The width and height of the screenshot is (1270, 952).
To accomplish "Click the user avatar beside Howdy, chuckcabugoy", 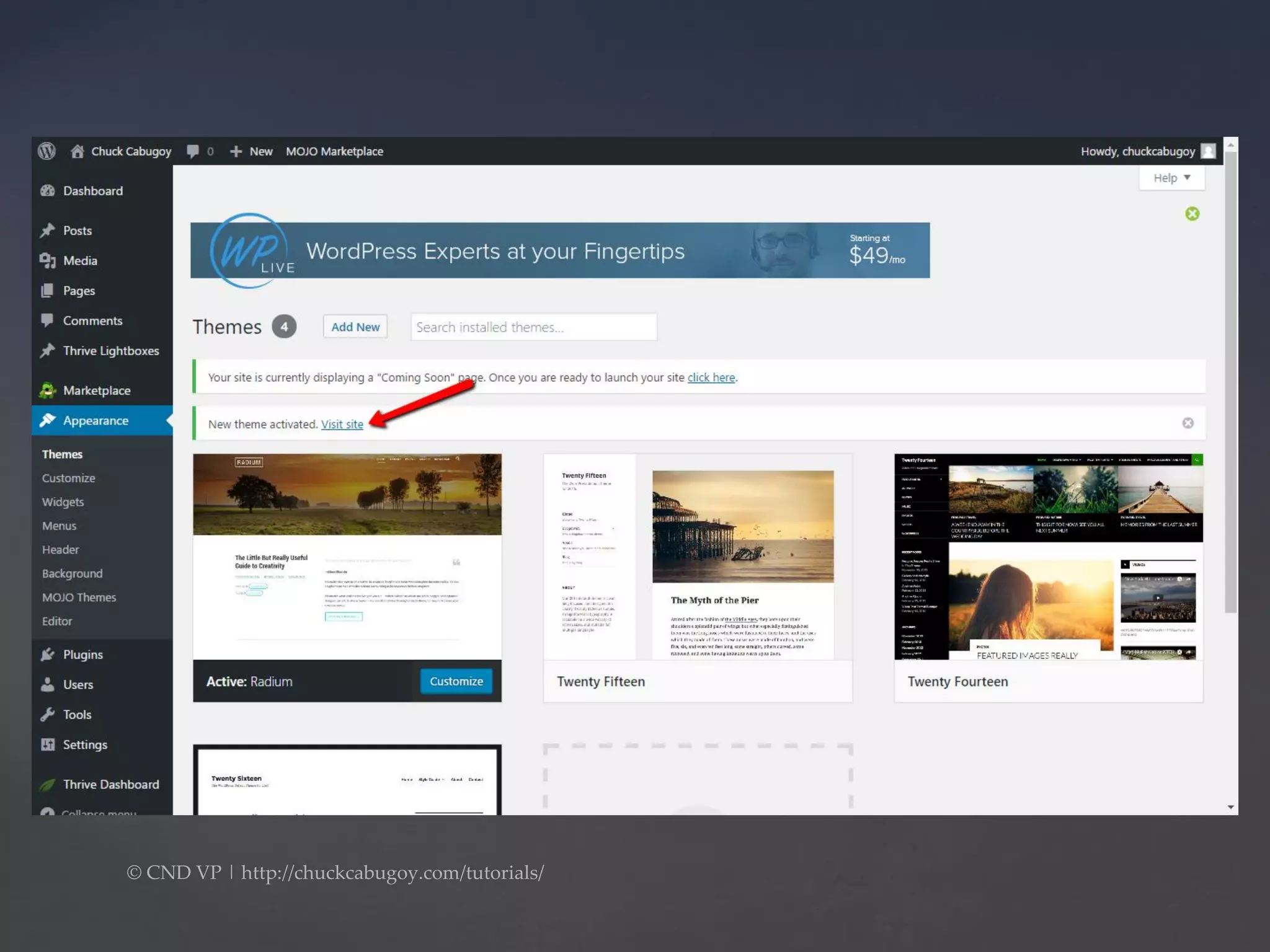I will 1208,151.
